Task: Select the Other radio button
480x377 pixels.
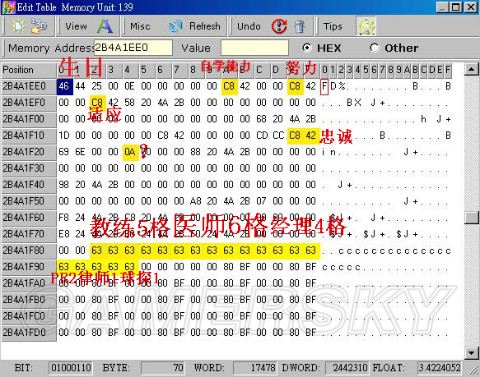Action: tap(374, 48)
